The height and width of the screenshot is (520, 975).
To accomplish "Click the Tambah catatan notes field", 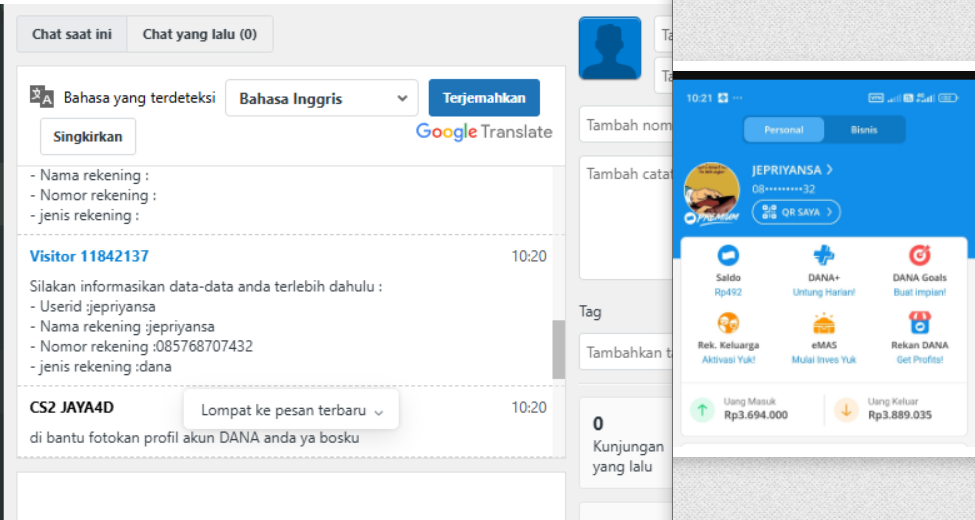I will tap(626, 218).
